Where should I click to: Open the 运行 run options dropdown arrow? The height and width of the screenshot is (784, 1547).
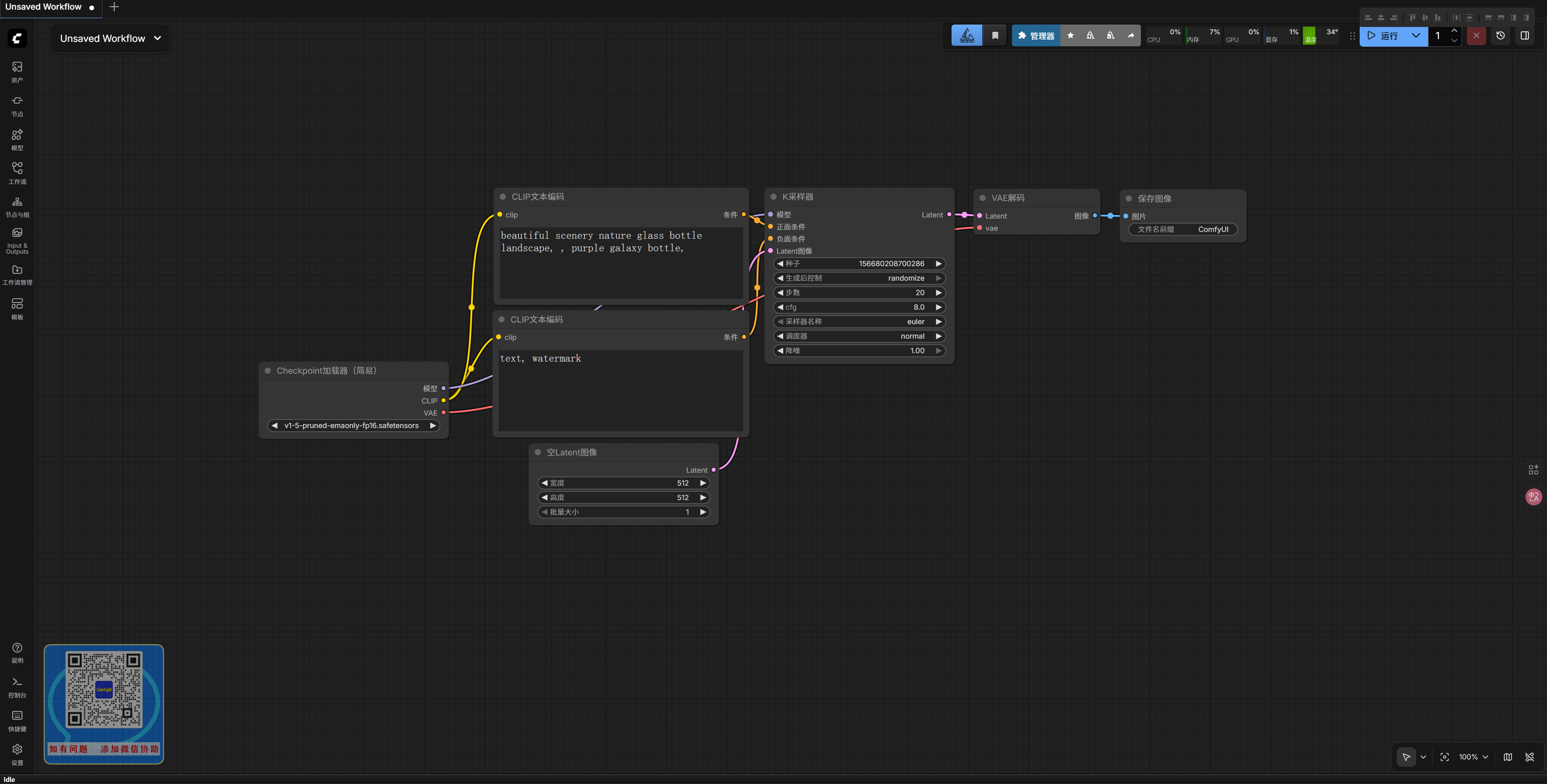click(1416, 35)
